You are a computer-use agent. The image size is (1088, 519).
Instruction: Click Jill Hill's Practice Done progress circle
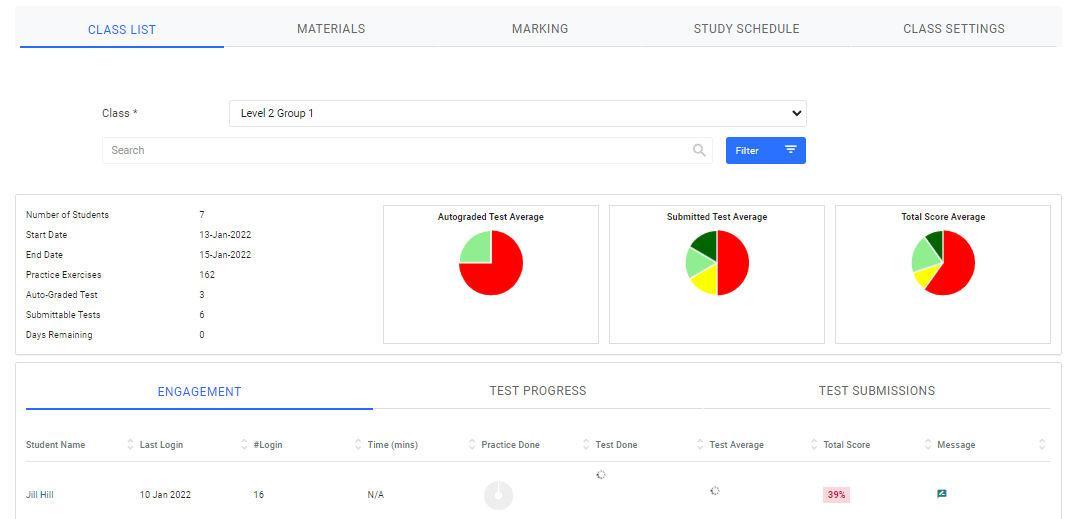(x=498, y=495)
